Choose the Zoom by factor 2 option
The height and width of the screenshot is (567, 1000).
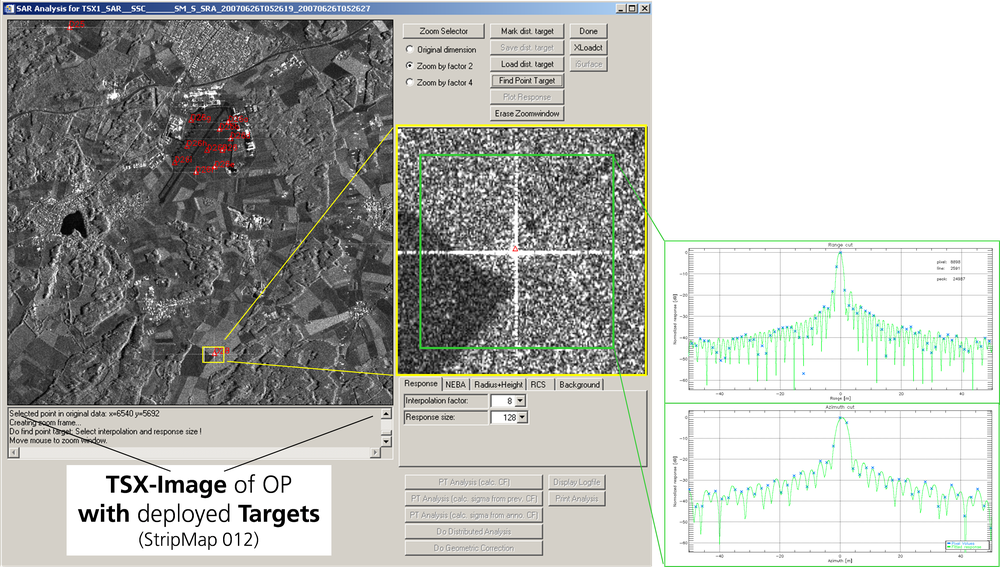tap(409, 65)
